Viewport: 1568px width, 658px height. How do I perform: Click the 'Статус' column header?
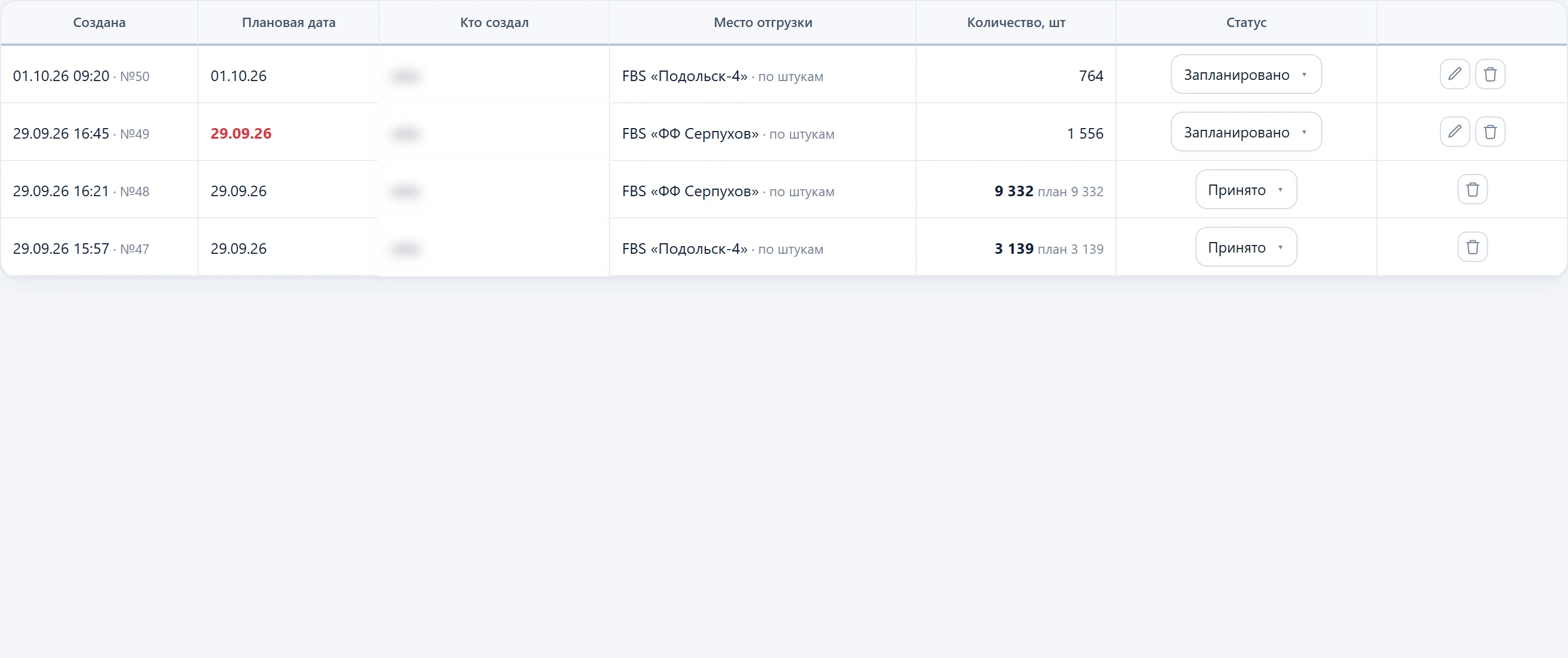pyautogui.click(x=1246, y=22)
